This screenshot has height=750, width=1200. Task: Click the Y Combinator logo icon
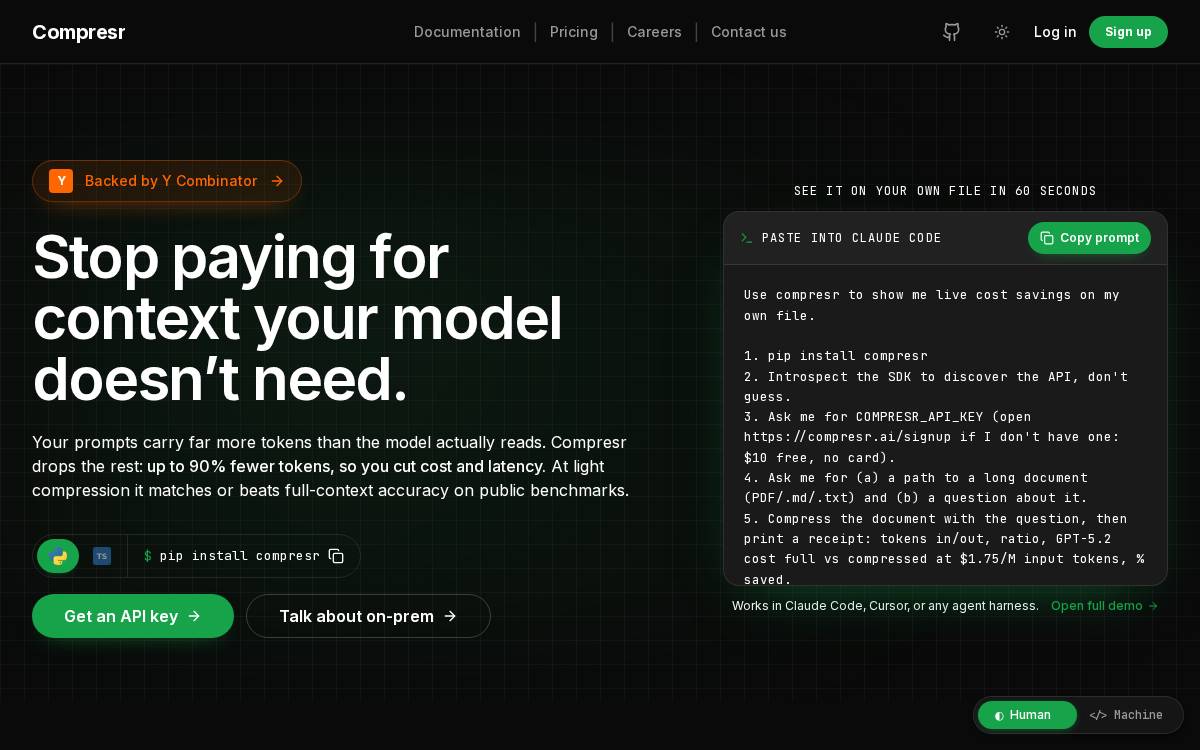61,181
